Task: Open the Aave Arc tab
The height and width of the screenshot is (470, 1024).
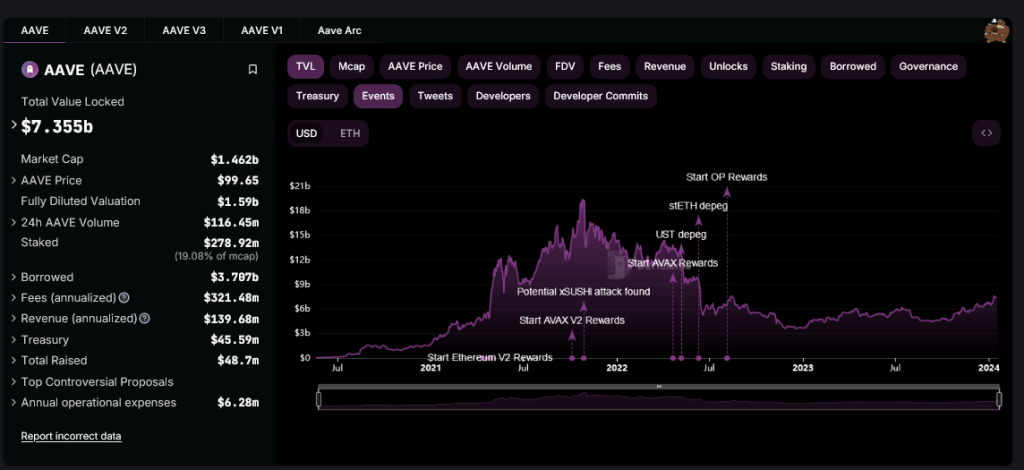Action: point(340,30)
